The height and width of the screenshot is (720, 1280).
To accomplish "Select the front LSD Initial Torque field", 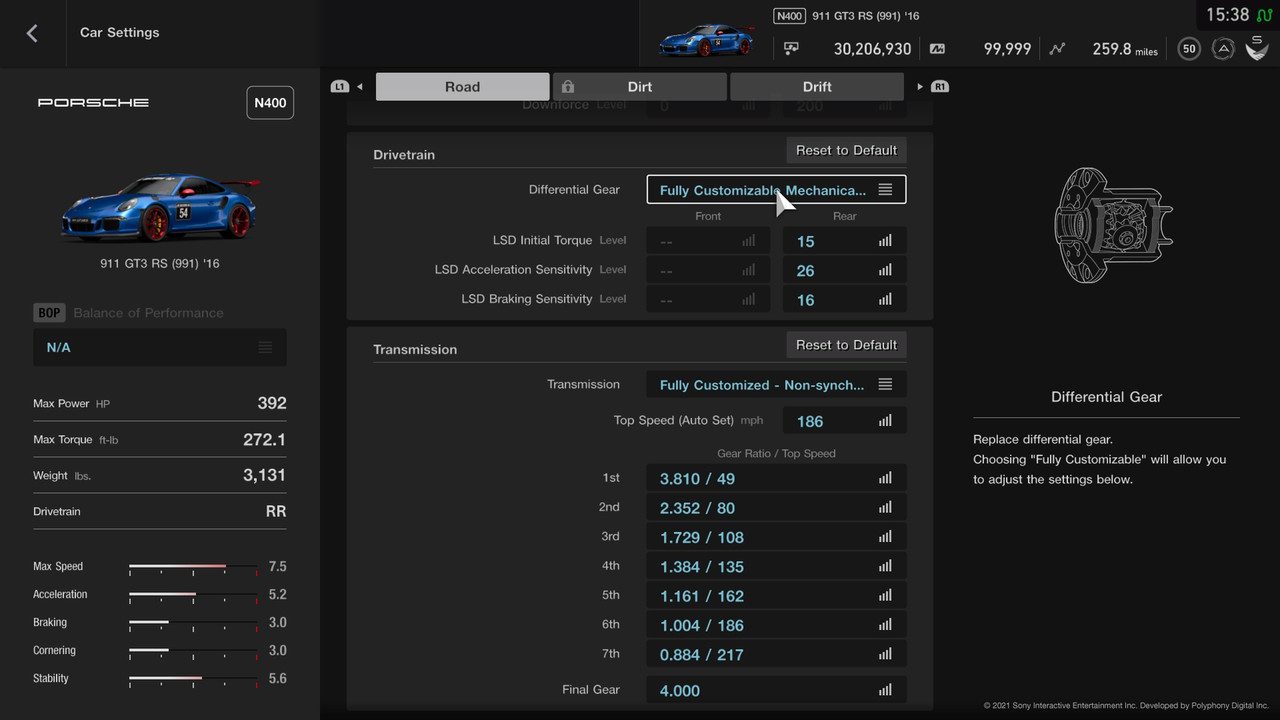I will [708, 241].
